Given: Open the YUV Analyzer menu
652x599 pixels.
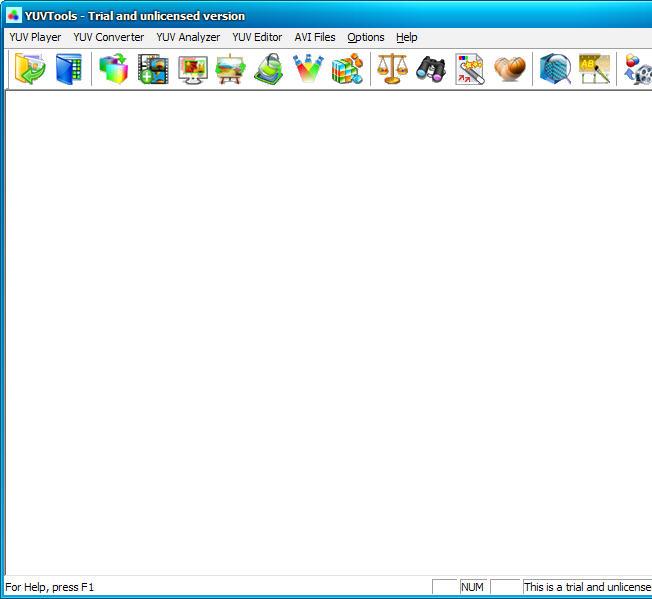Looking at the screenshot, I should click(188, 37).
